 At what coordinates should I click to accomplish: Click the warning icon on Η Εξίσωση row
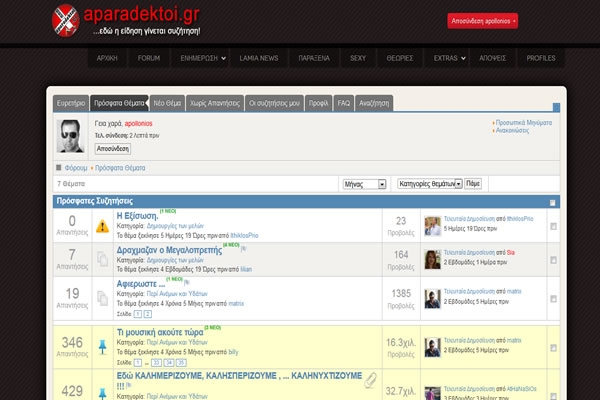102,226
